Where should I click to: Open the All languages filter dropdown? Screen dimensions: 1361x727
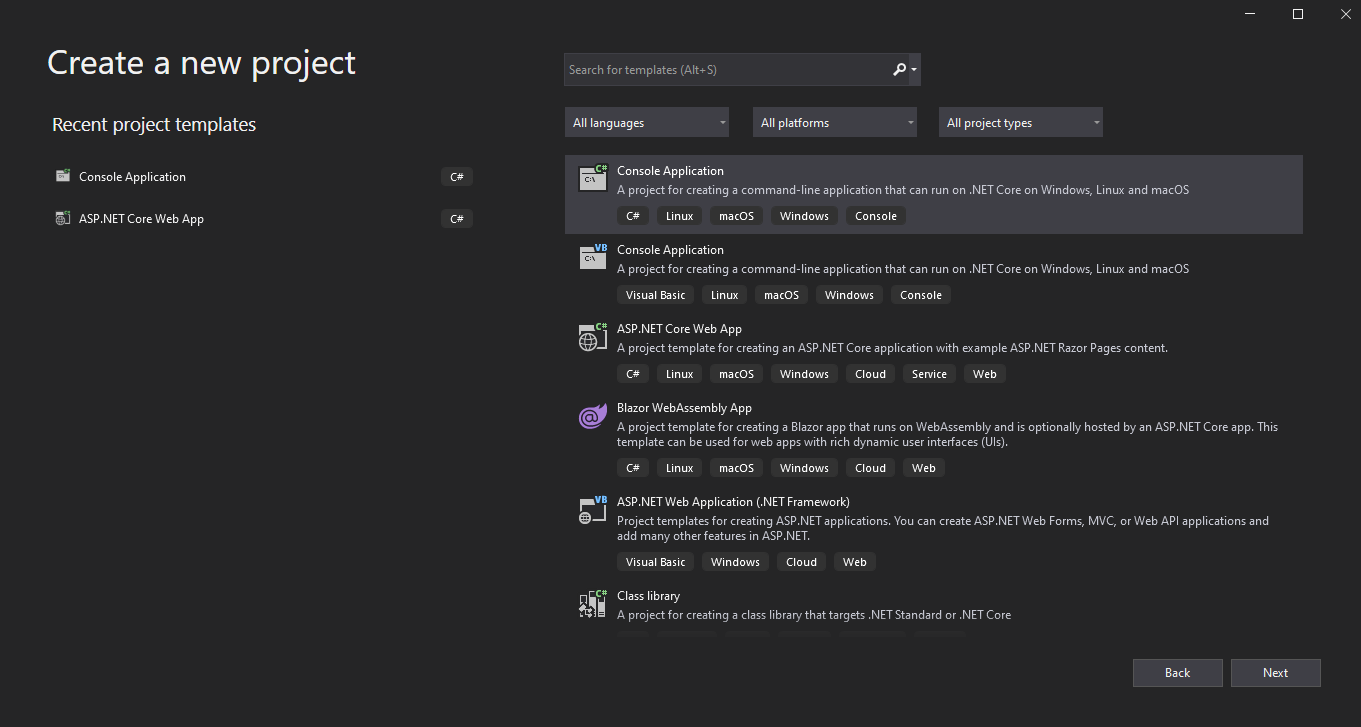[647, 123]
